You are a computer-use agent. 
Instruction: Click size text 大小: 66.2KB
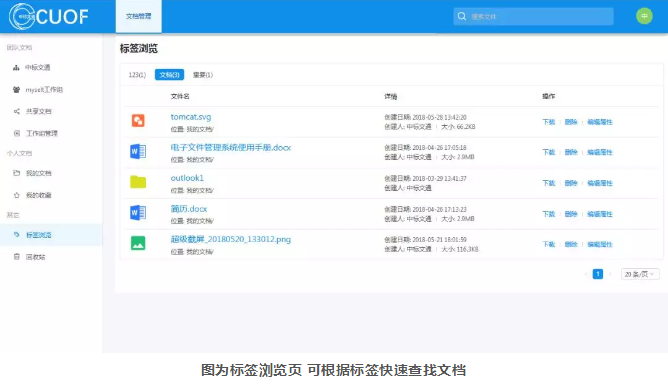[x=458, y=127]
